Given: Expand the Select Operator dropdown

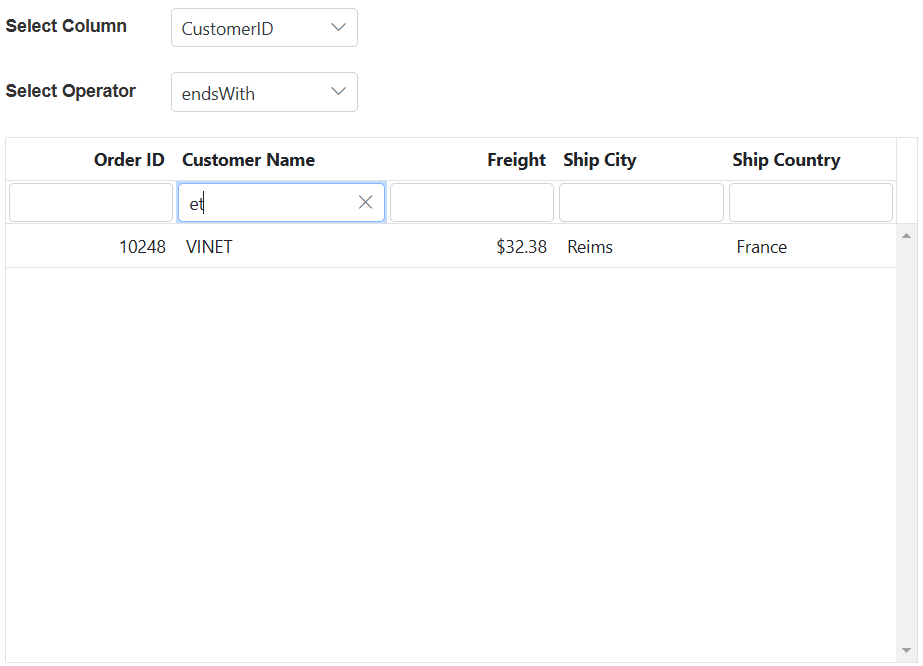Looking at the screenshot, I should click(x=264, y=93).
